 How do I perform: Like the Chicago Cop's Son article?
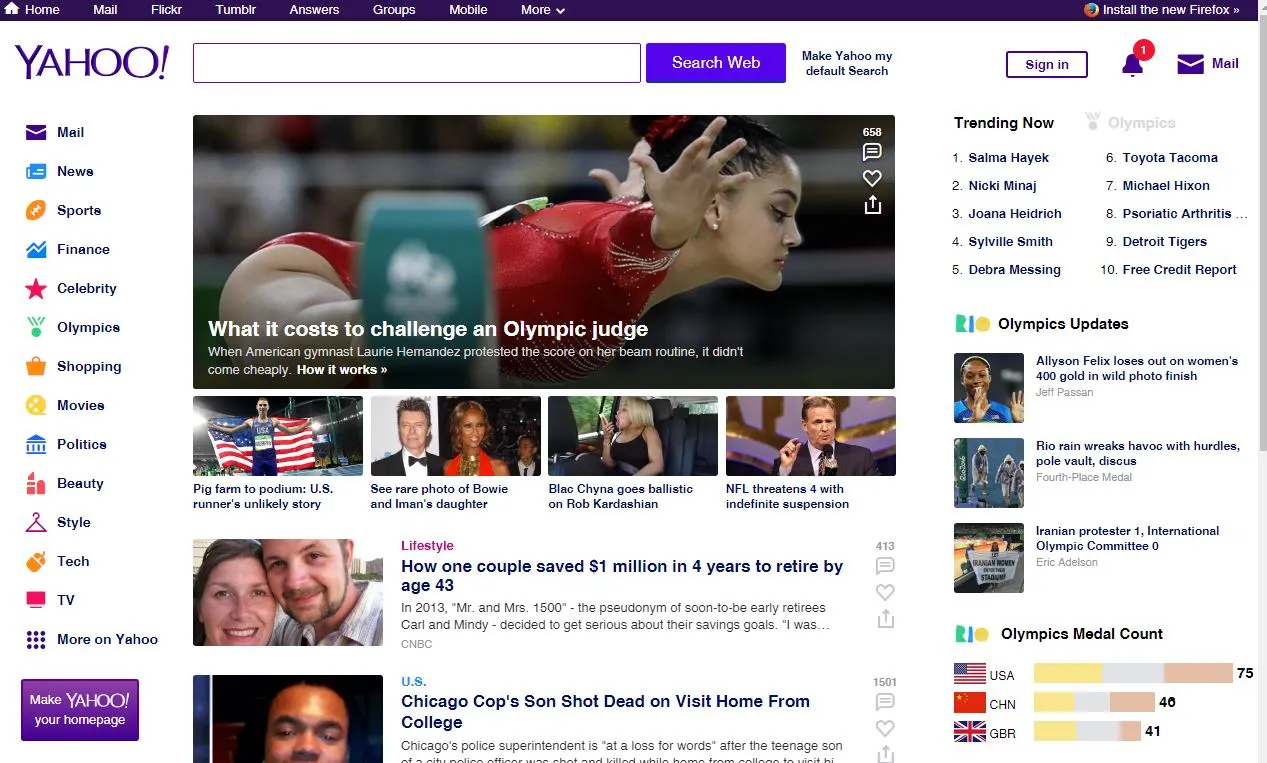pos(885,728)
